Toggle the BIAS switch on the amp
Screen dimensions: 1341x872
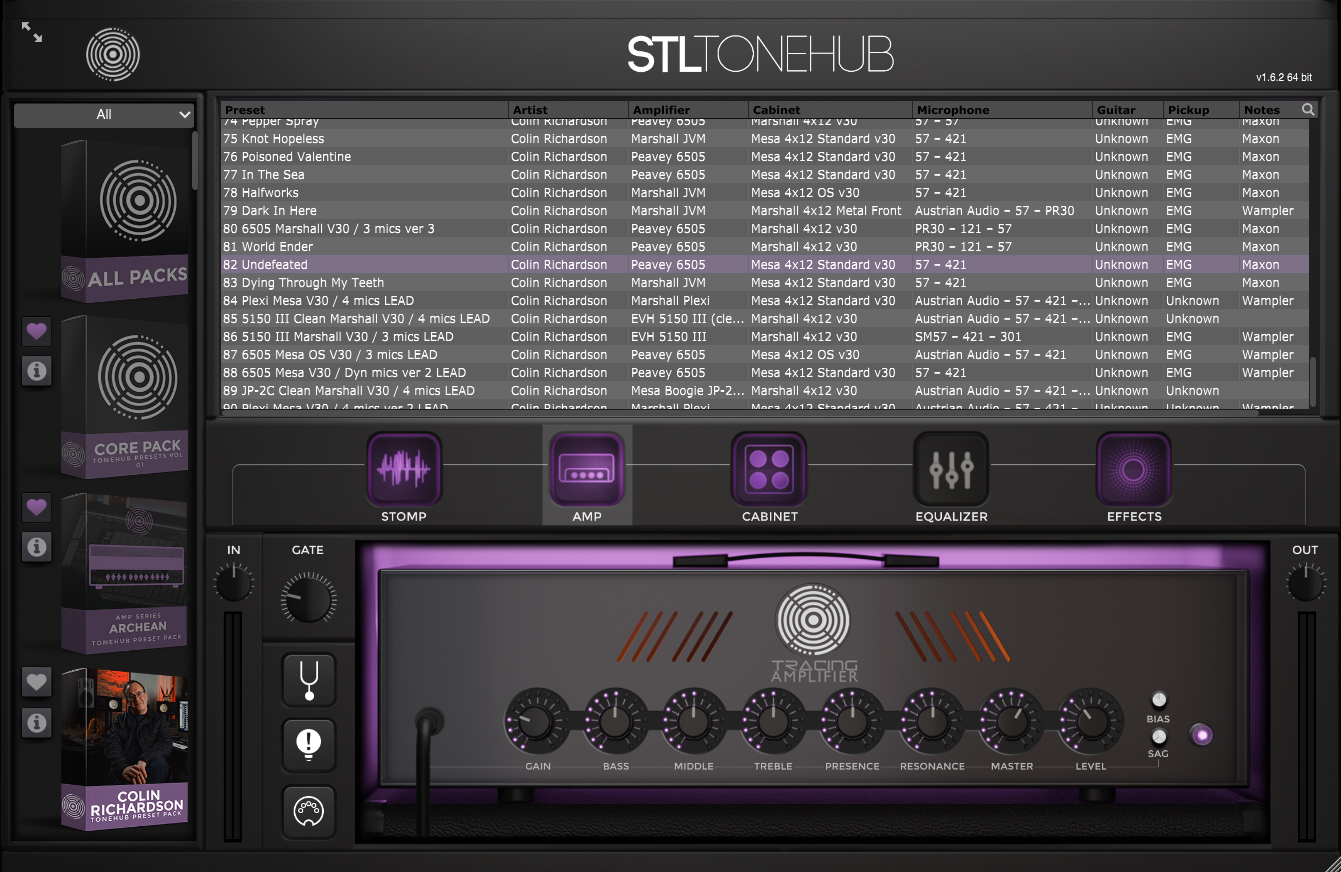[x=1159, y=699]
